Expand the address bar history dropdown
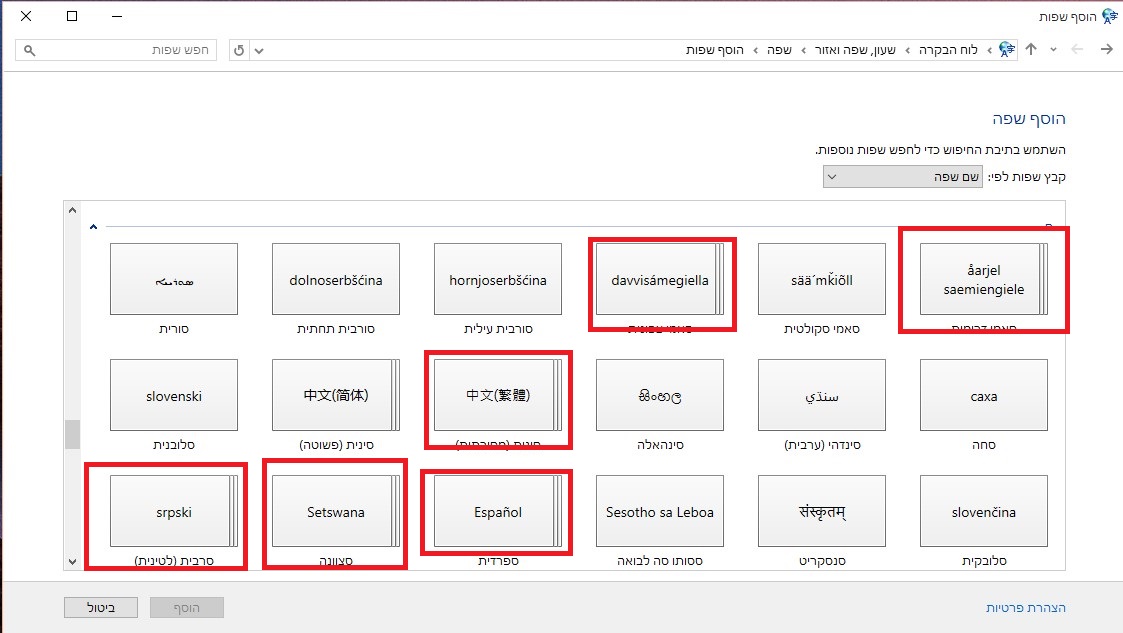Viewport: 1123px width, 633px height. coord(260,50)
